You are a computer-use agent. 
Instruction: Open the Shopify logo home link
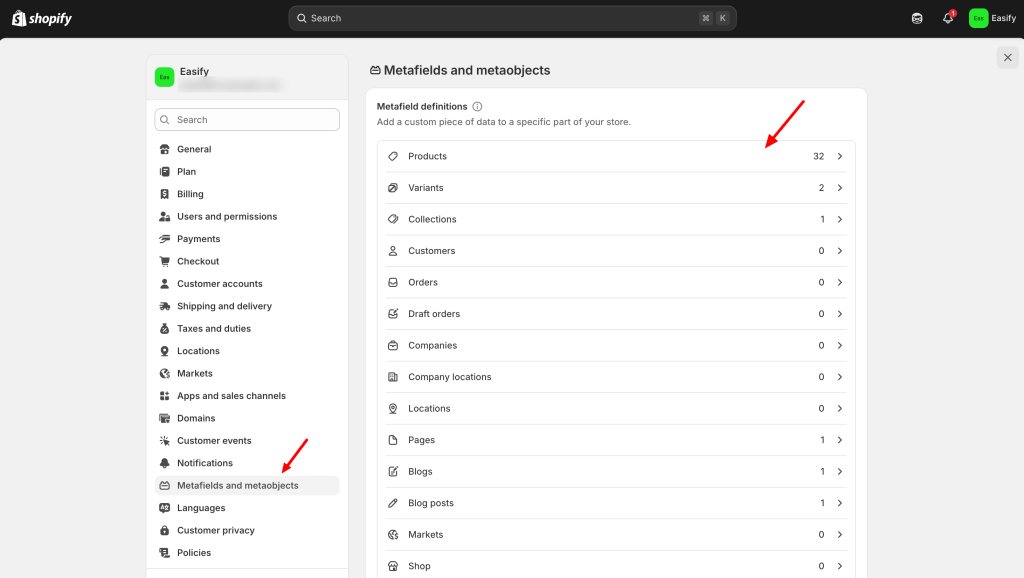click(x=42, y=18)
